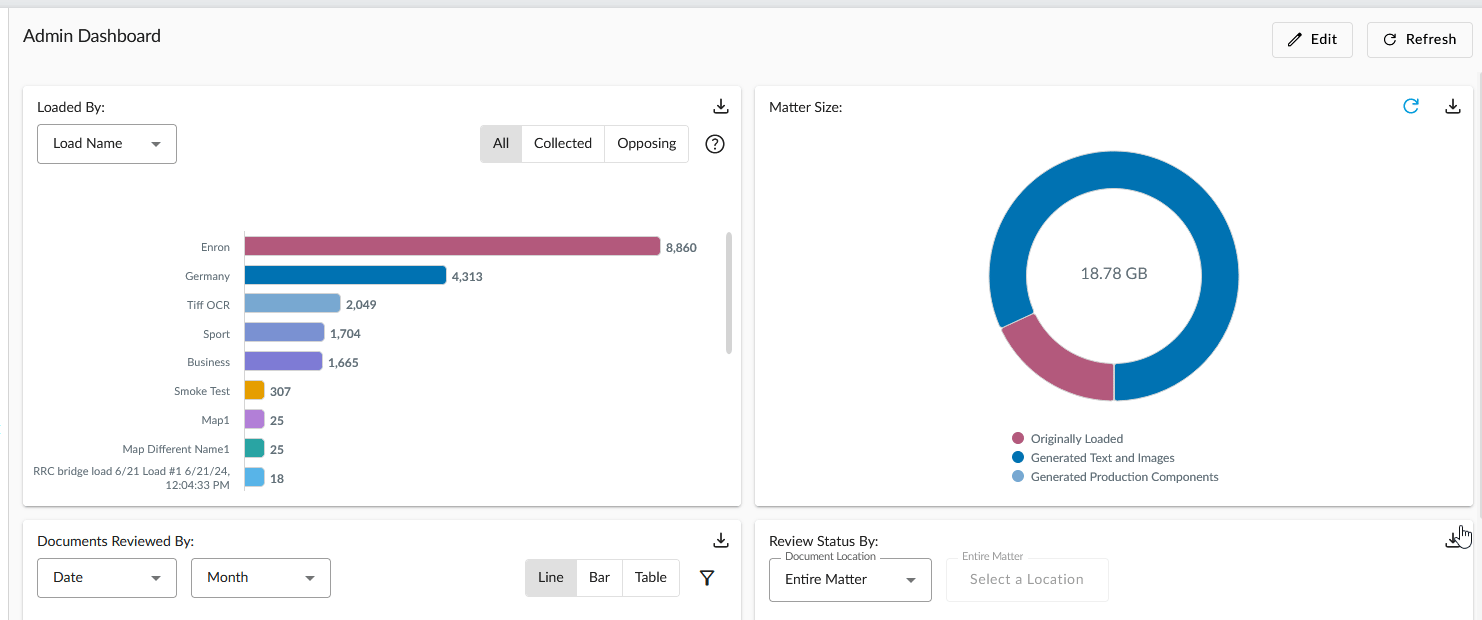Toggle Generated Text and Images in legend

pyautogui.click(x=1092, y=457)
